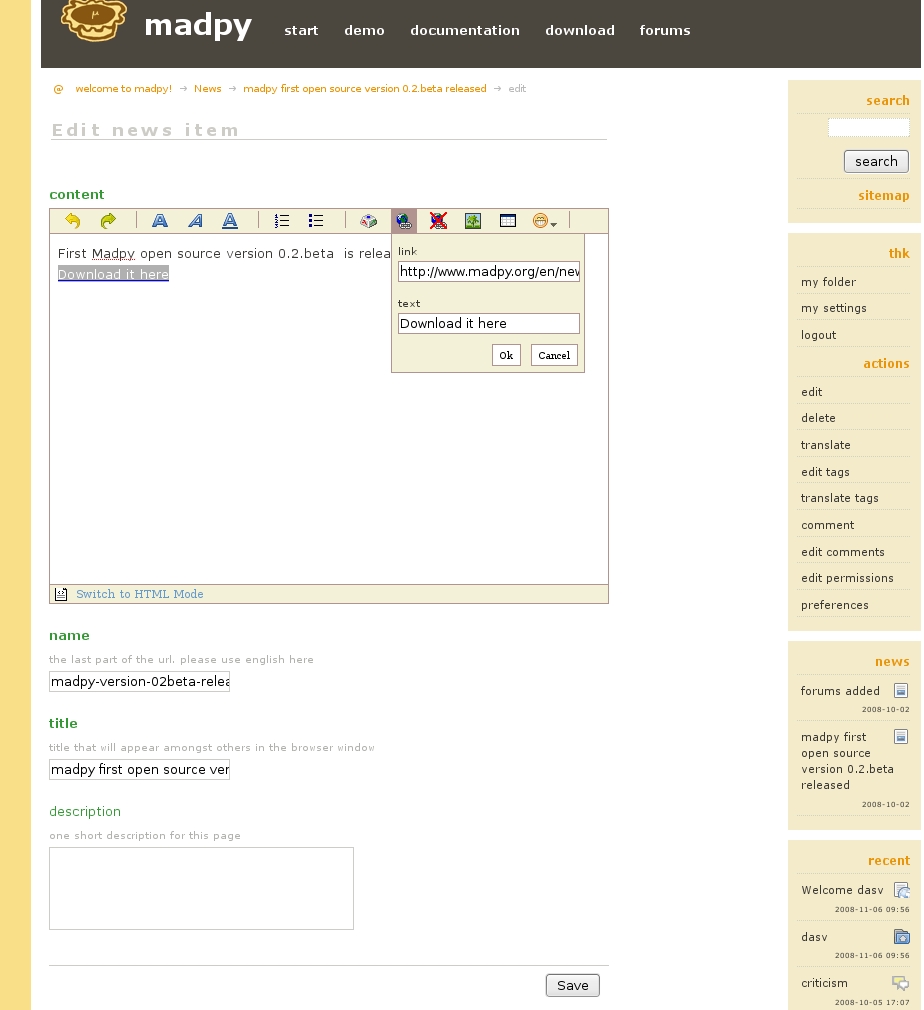
Task: Click the madpy pie logo
Action: [x=94, y=19]
